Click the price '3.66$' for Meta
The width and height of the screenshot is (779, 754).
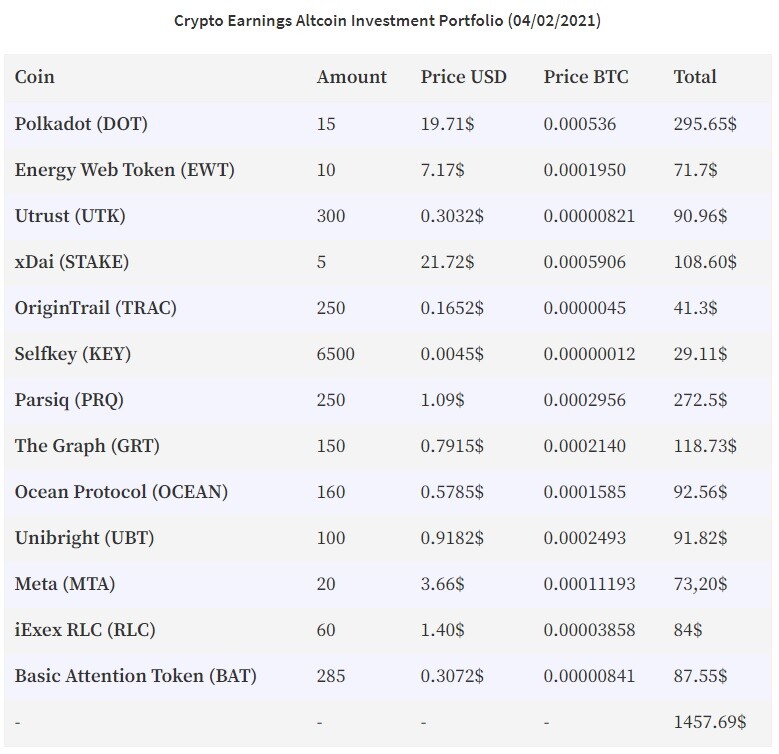(x=443, y=584)
